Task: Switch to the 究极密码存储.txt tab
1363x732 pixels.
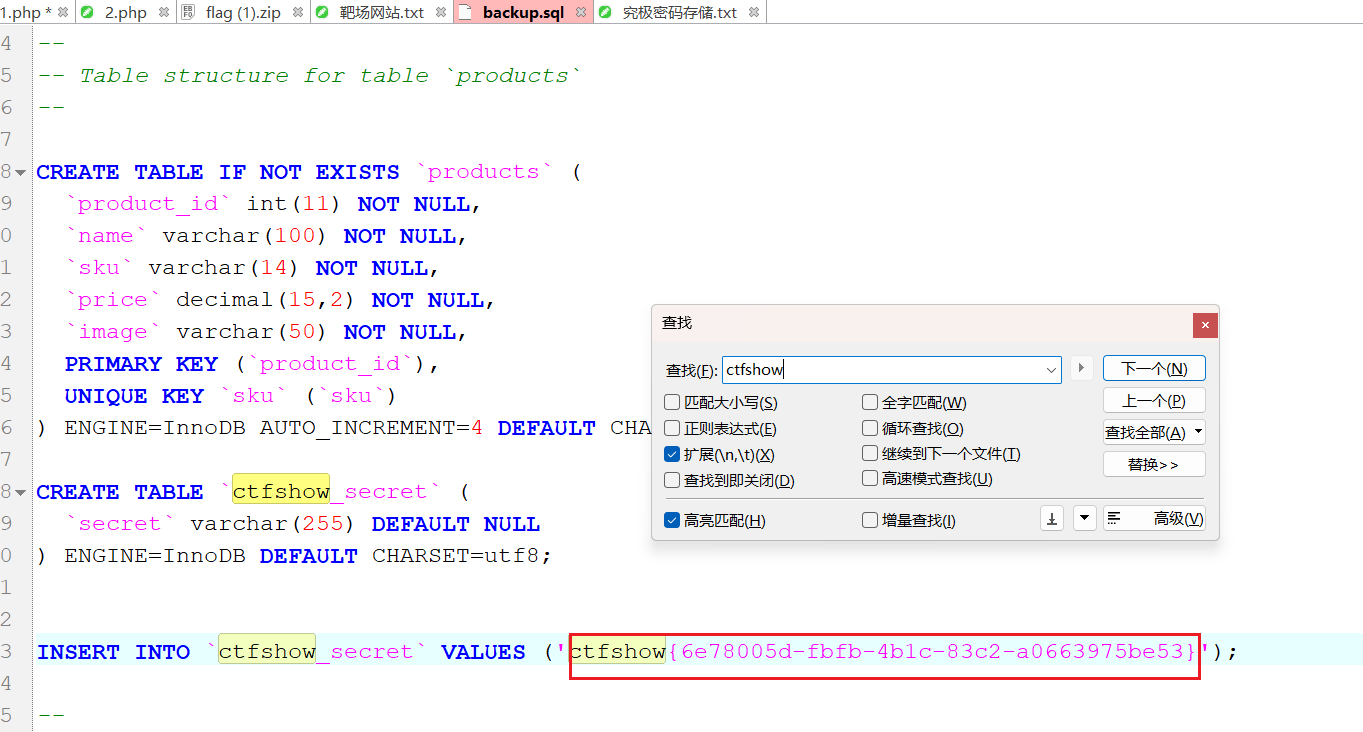Action: [680, 12]
